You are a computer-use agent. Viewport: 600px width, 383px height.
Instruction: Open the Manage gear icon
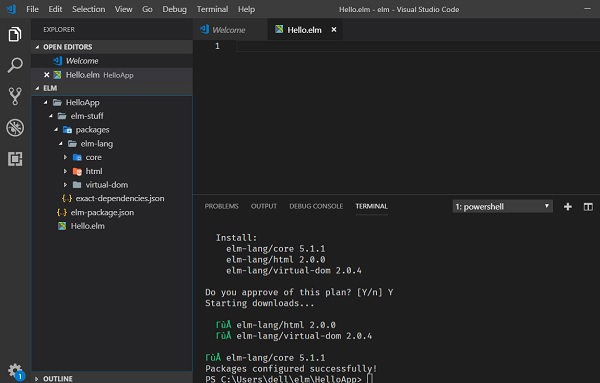point(15,371)
